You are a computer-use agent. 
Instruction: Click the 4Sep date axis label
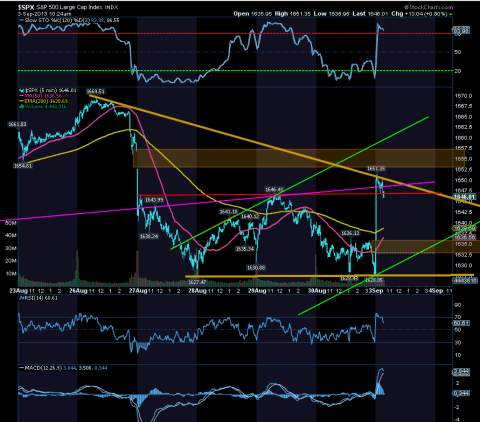tap(436, 291)
